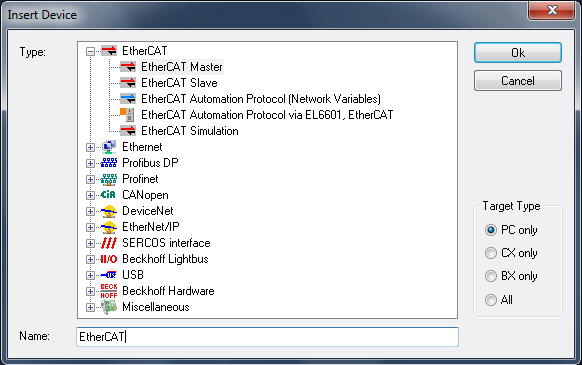Click the EL6601 Automation Protocol icon
582x365 pixels.
click(x=127, y=115)
